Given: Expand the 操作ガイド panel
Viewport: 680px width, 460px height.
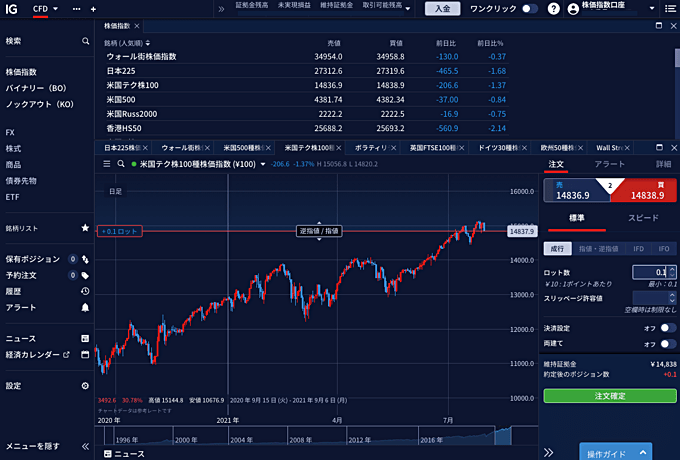Looking at the screenshot, I should click(616, 452).
